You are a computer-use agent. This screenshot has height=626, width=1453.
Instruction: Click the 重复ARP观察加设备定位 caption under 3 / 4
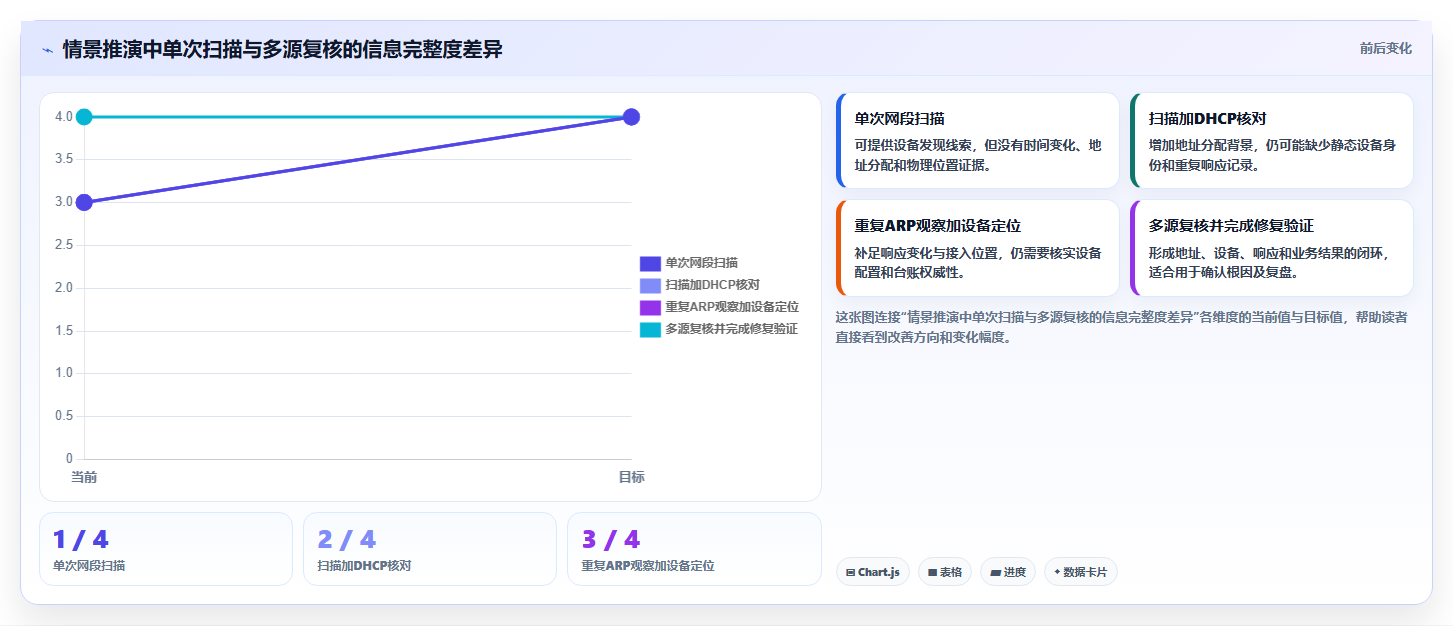click(648, 566)
